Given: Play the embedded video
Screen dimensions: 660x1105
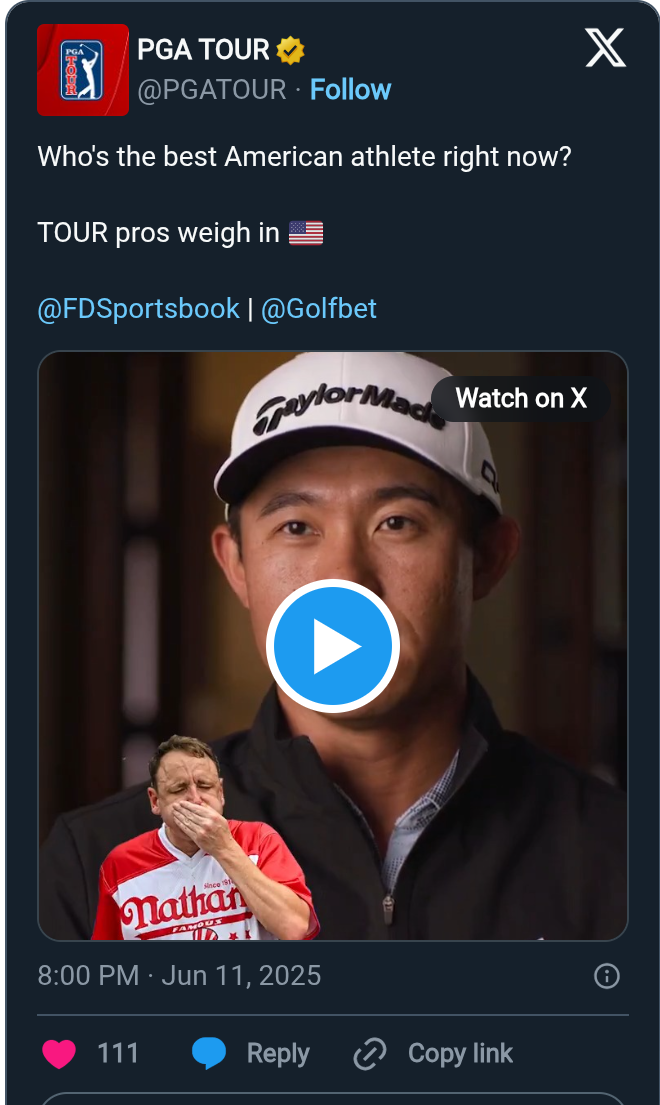Looking at the screenshot, I should (333, 646).
